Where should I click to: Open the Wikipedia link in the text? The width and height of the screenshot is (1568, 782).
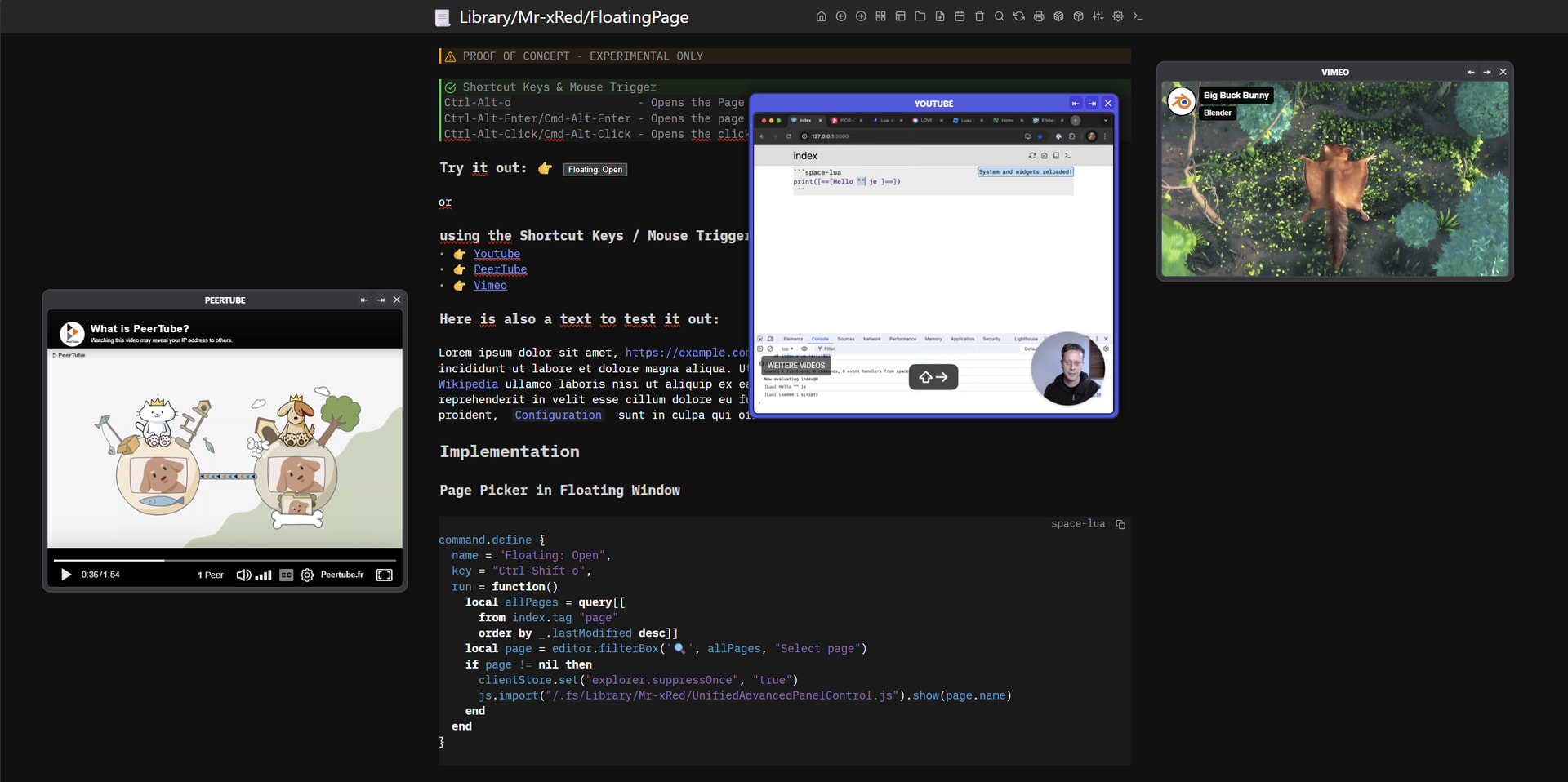(x=468, y=384)
